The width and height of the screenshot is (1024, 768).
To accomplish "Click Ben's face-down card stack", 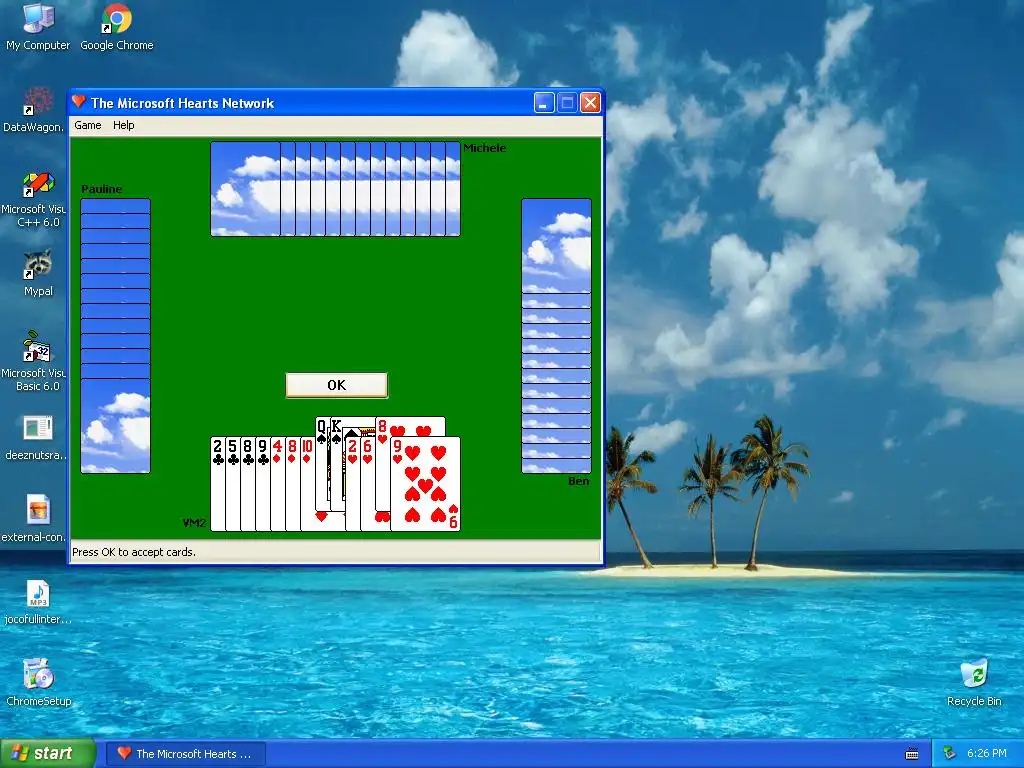I will click(x=556, y=336).
